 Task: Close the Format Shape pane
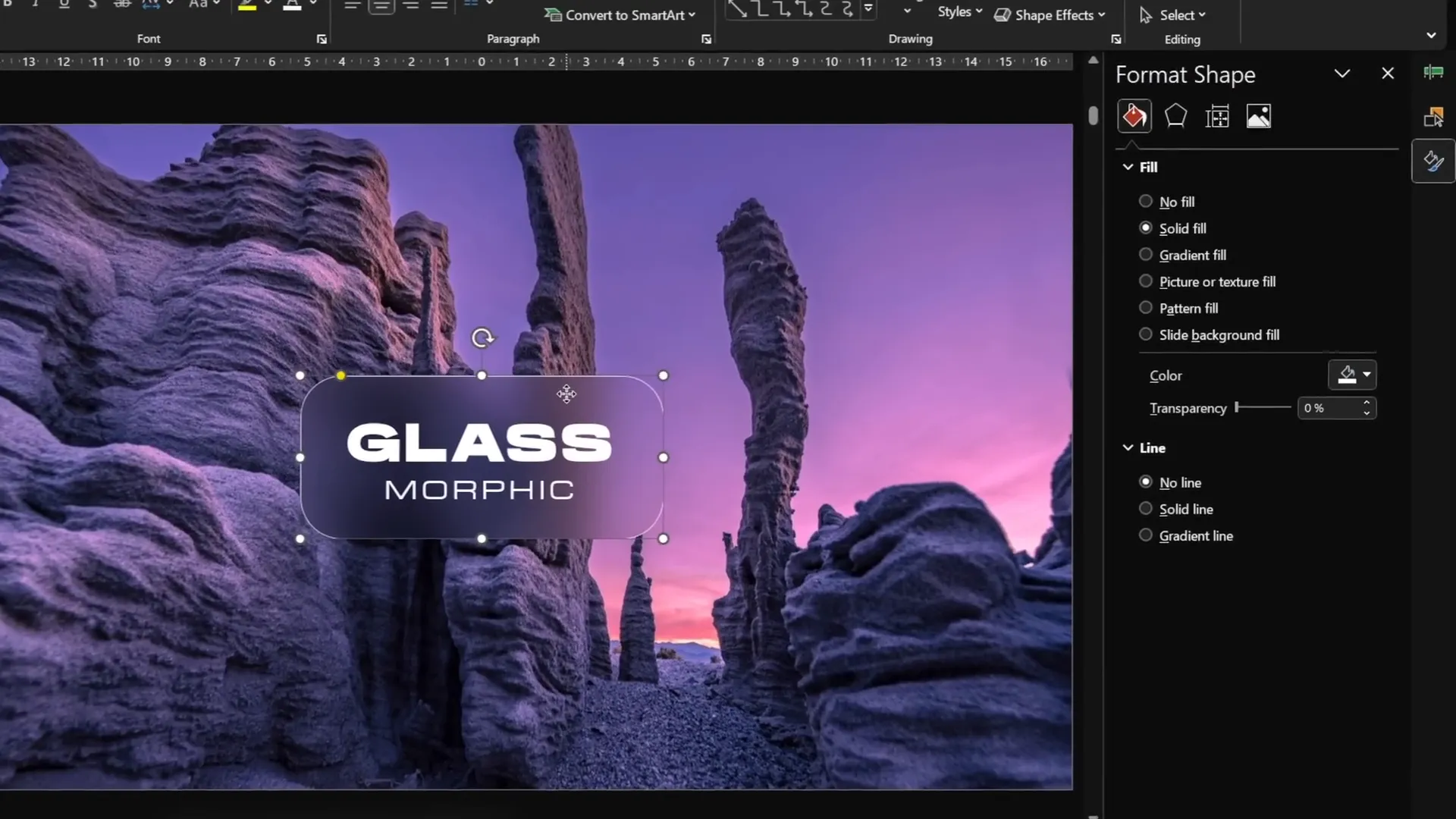click(1388, 74)
